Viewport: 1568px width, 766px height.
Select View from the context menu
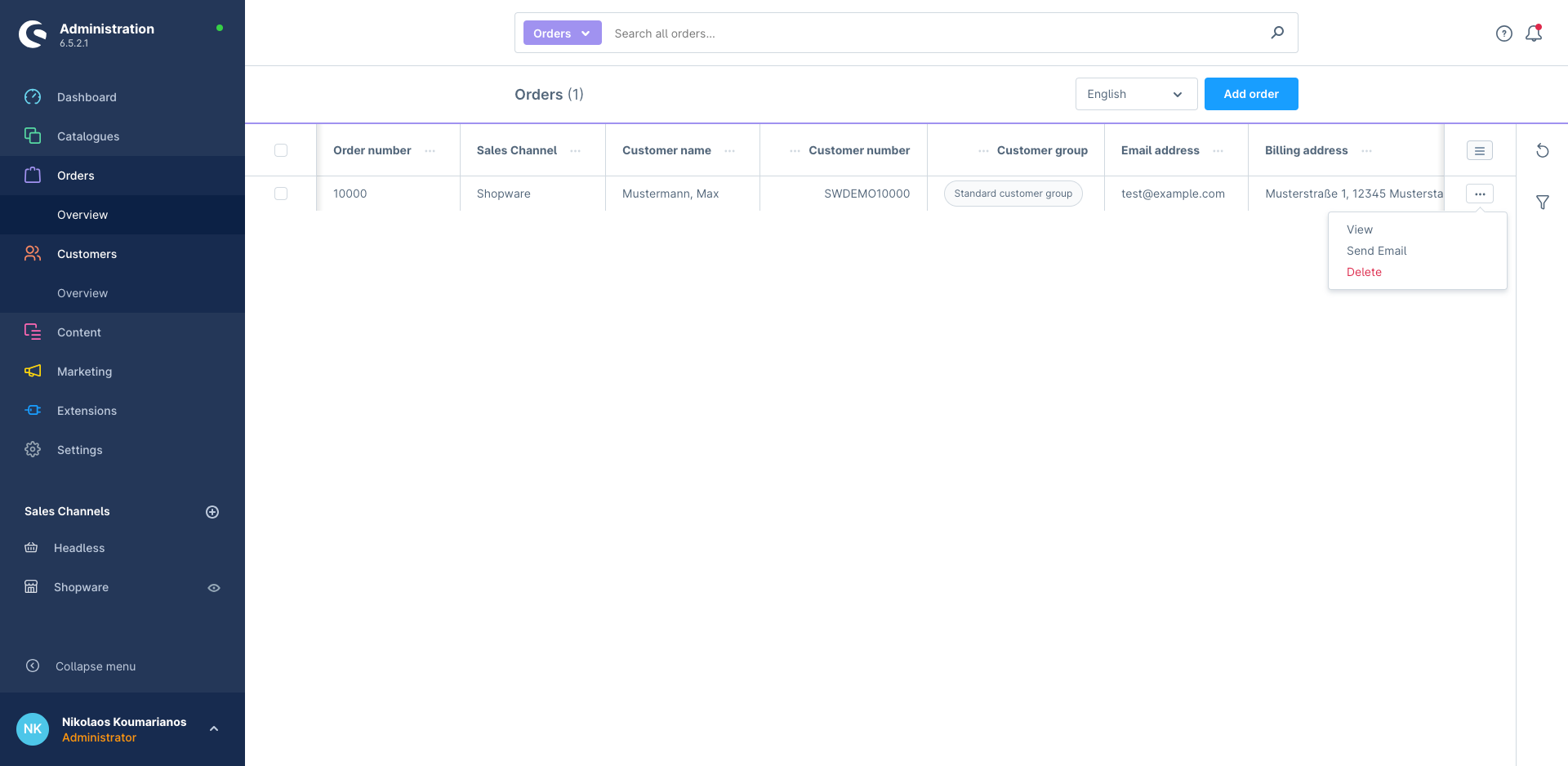click(x=1360, y=229)
